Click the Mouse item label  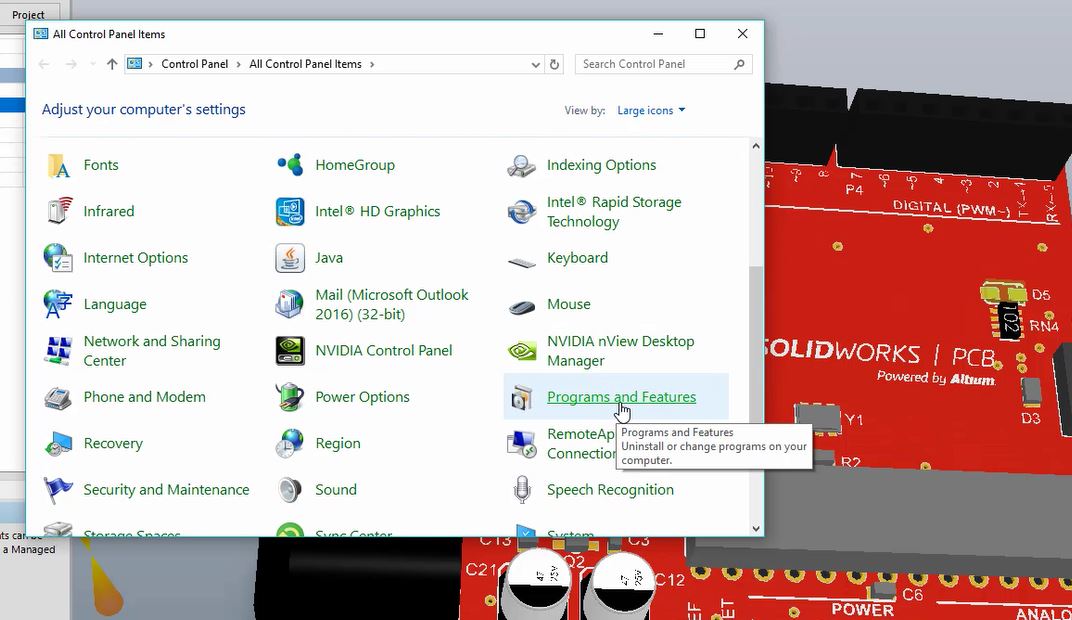tap(569, 304)
